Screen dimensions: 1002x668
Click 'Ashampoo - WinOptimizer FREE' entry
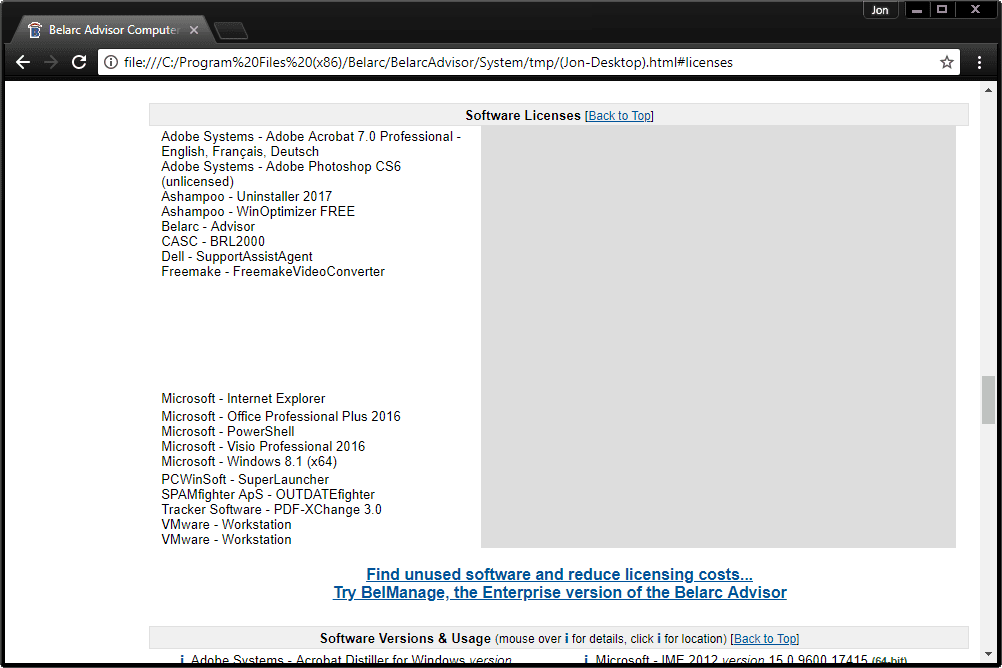pos(258,212)
